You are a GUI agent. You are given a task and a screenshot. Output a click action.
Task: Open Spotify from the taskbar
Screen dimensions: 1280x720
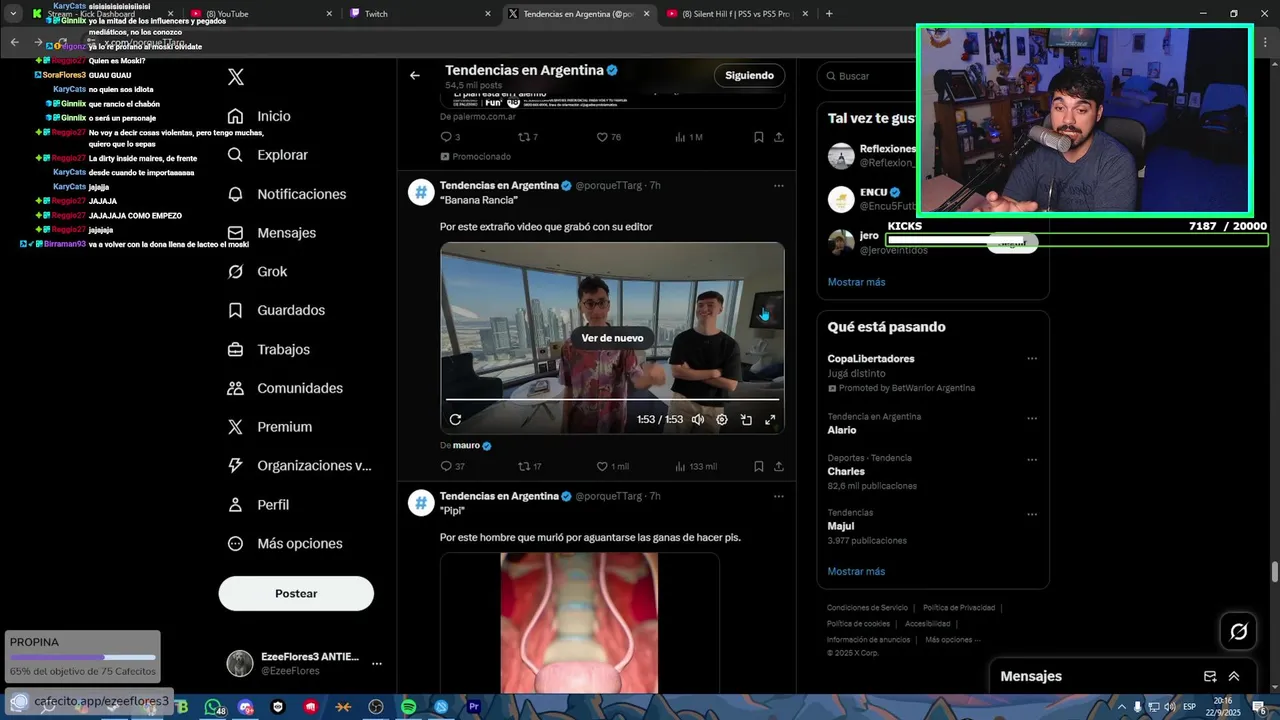point(408,707)
